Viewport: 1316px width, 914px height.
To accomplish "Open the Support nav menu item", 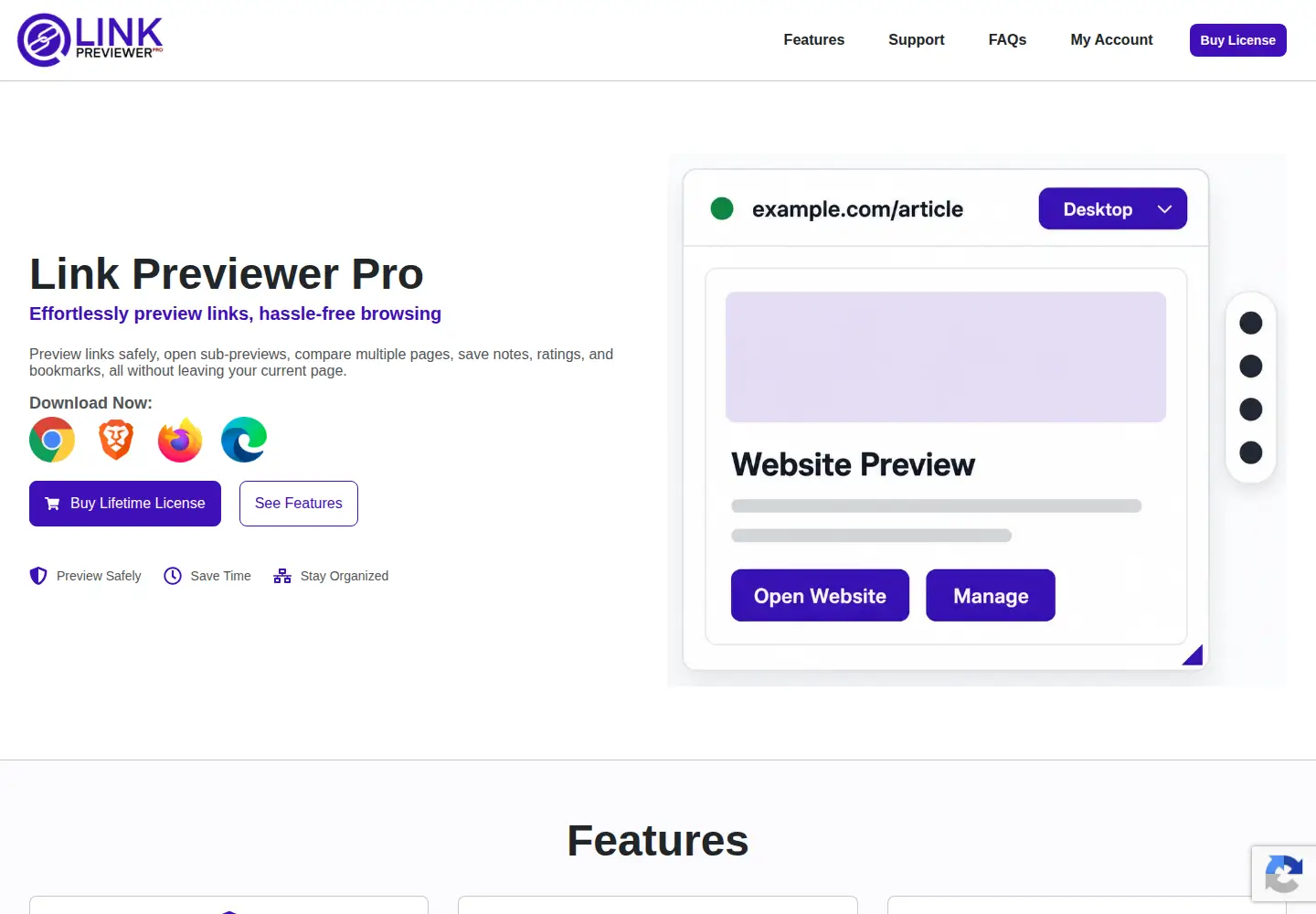I will click(917, 40).
